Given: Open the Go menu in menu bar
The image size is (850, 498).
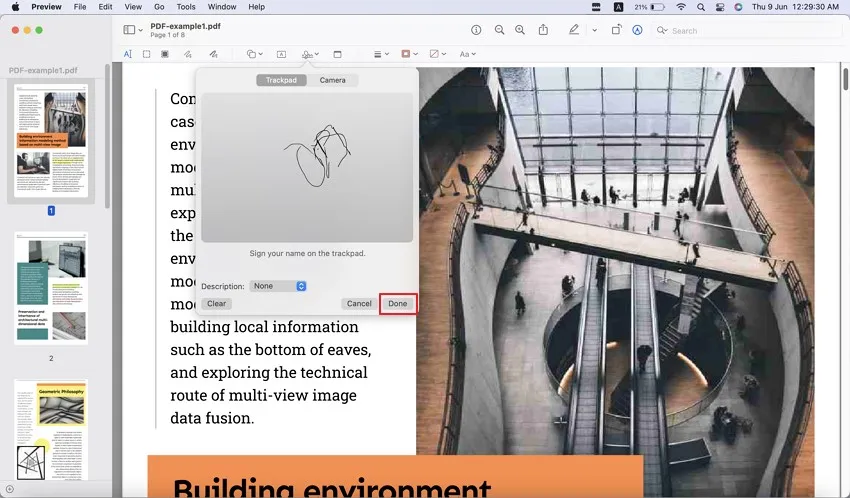Looking at the screenshot, I should click(159, 7).
